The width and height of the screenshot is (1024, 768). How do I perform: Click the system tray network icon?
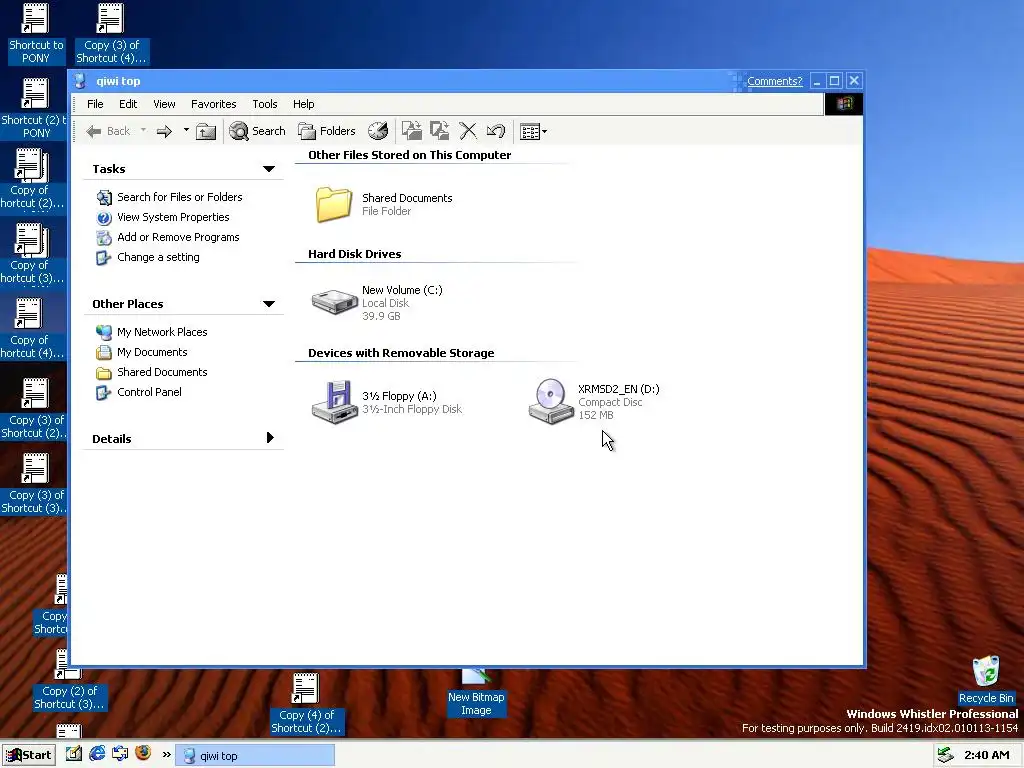(x=945, y=755)
